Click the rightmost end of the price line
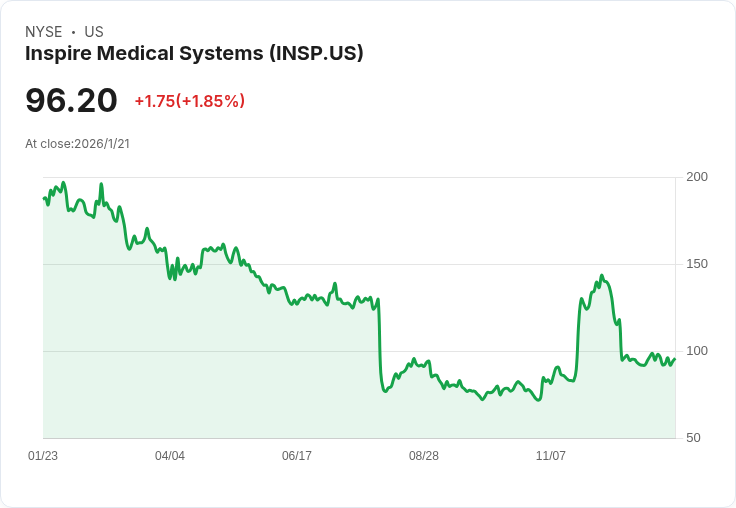The height and width of the screenshot is (508, 736). tap(675, 359)
